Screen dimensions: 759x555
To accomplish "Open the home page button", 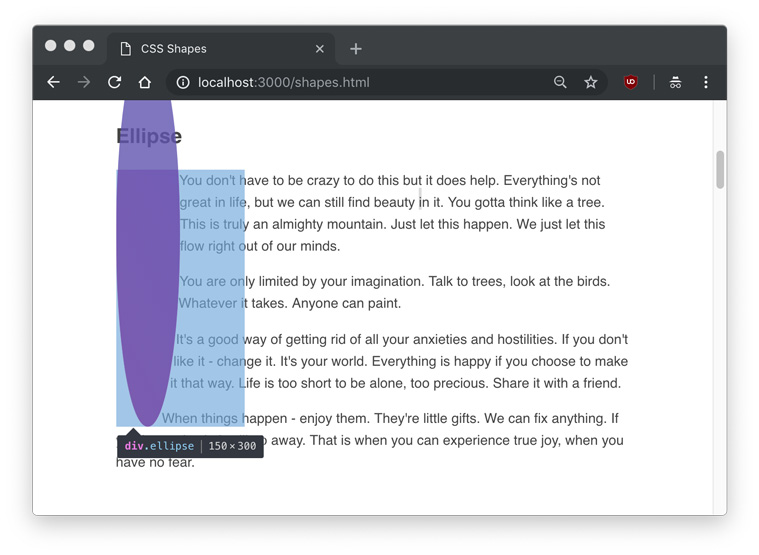I will 145,82.
